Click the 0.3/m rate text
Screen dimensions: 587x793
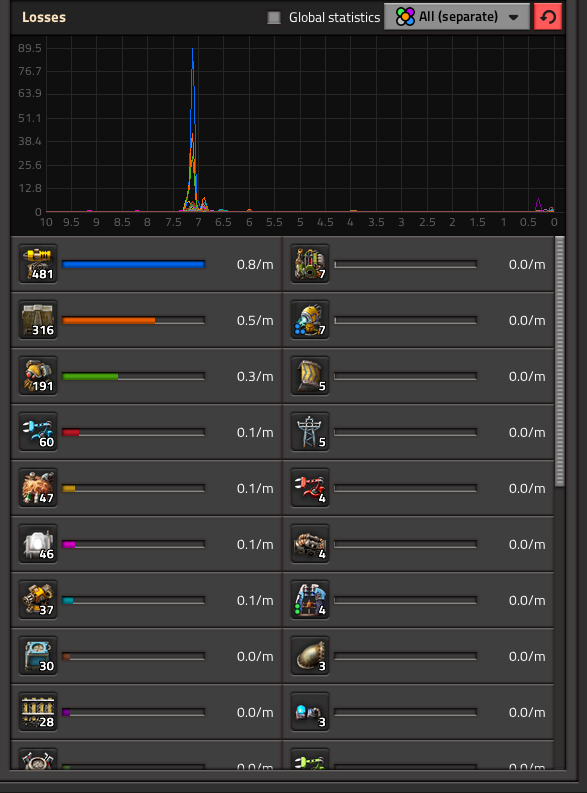point(255,377)
